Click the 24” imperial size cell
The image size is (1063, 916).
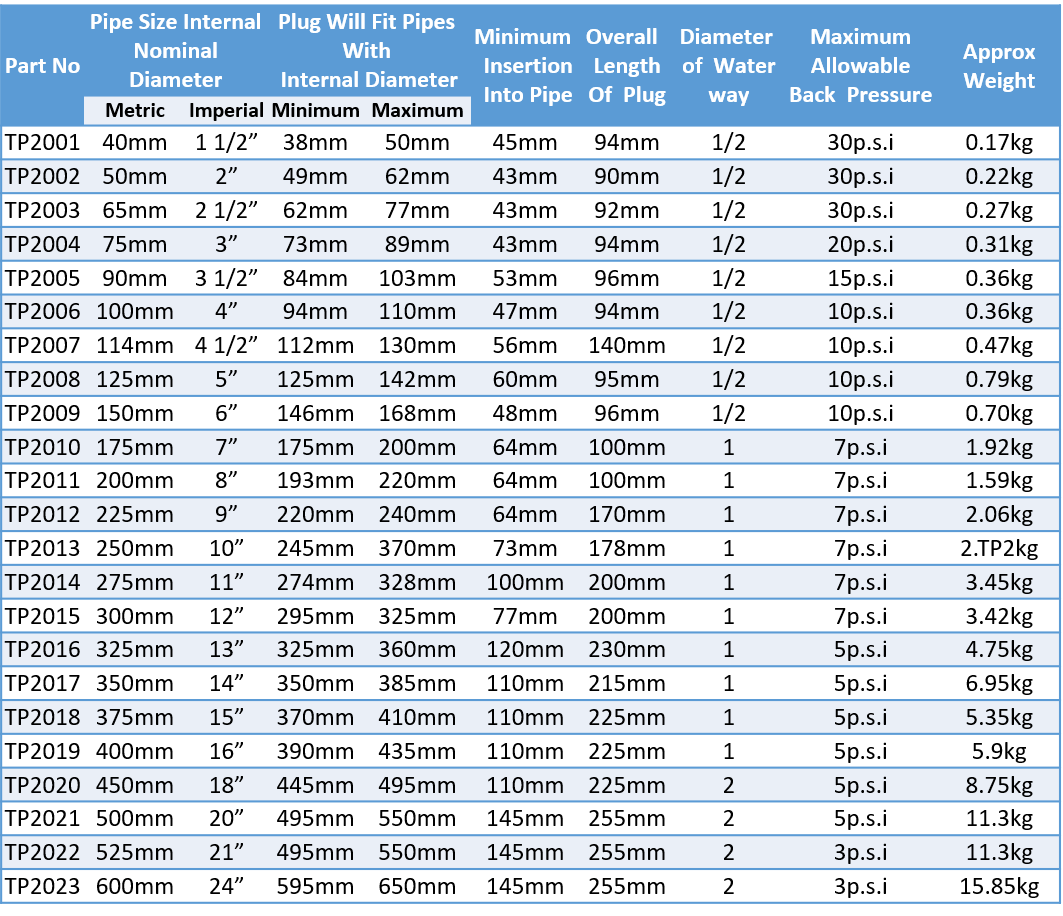click(226, 885)
